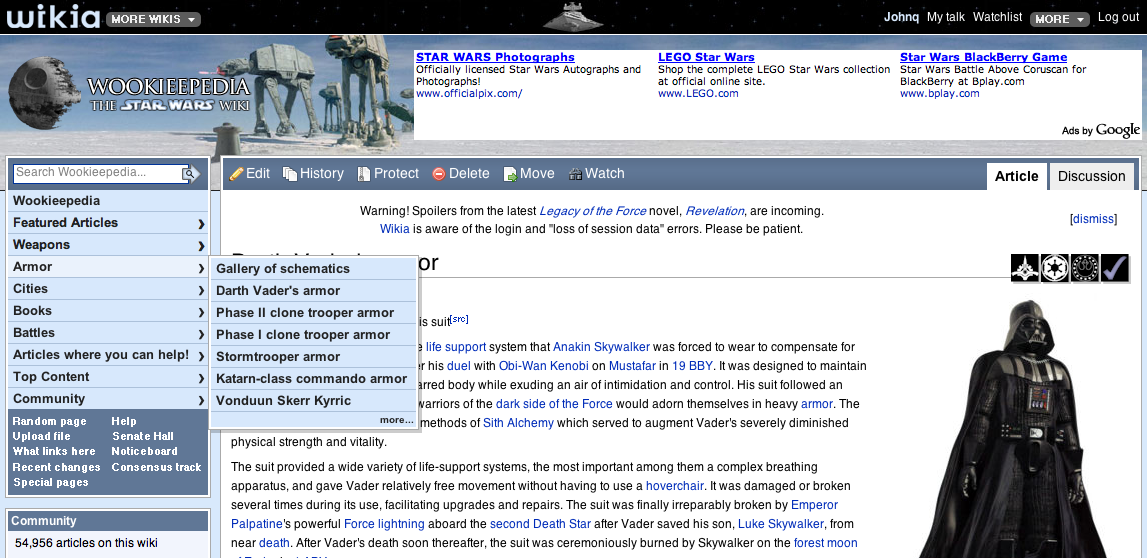Expand the Weapons submenu arrow
This screenshot has height=558, width=1147.
(200, 245)
